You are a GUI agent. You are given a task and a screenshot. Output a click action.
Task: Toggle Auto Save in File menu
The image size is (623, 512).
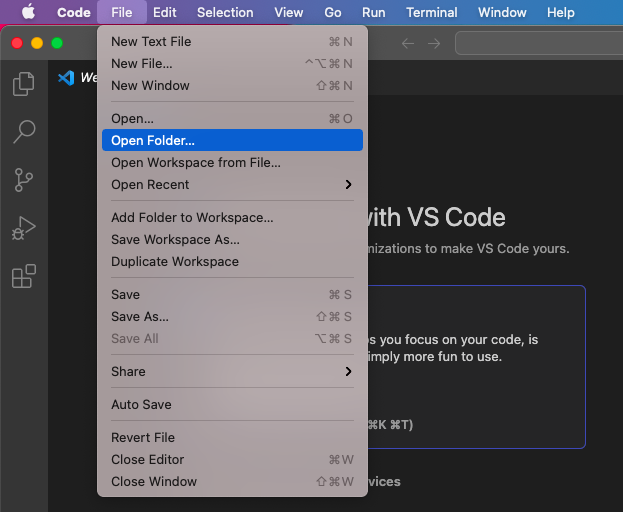[x=141, y=405]
